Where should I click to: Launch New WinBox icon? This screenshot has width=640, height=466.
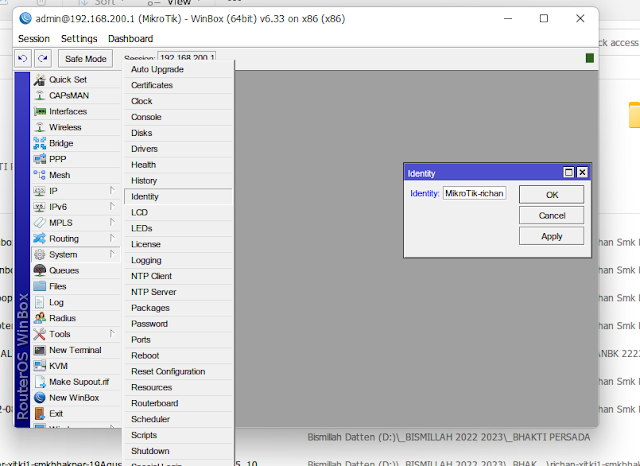[x=40, y=398]
